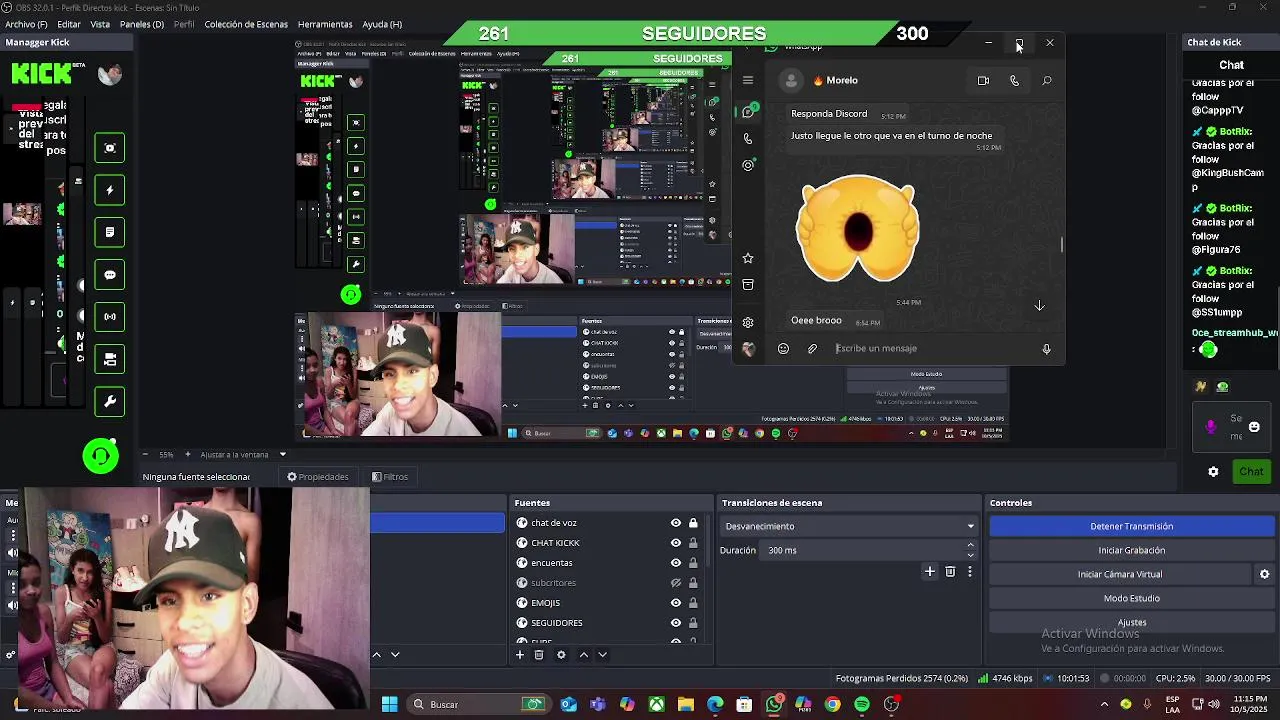Hide the chat de voz source
Image resolution: width=1280 pixels, height=720 pixels.
(x=676, y=523)
